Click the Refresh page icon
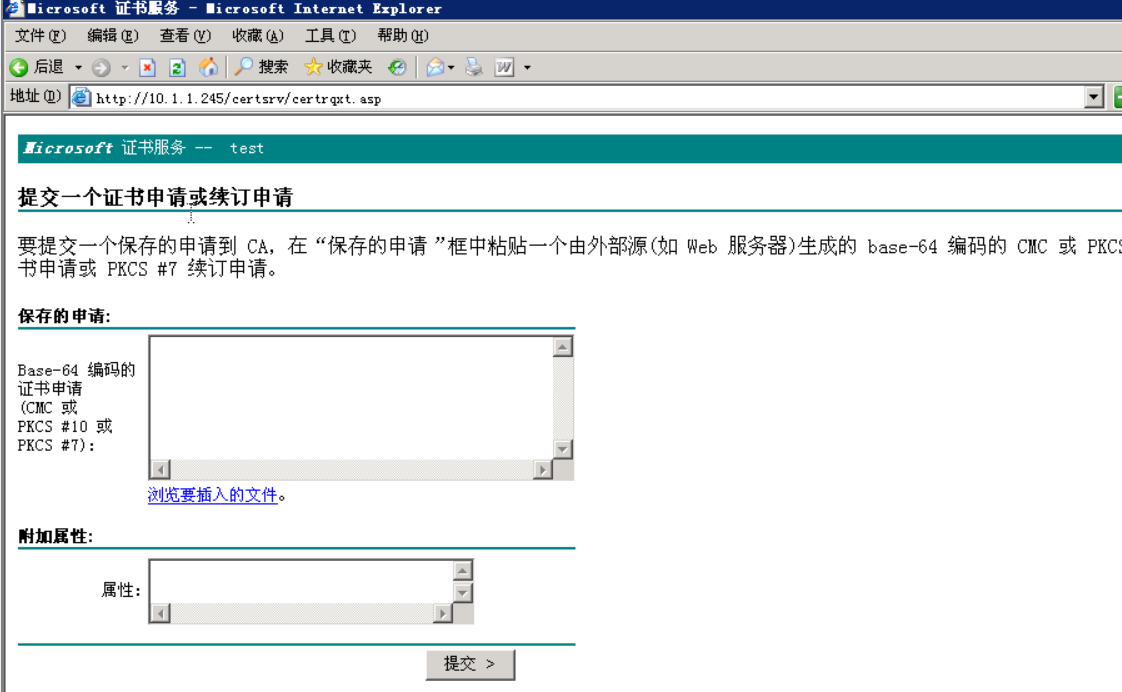The width and height of the screenshot is (1122, 692). point(177,67)
